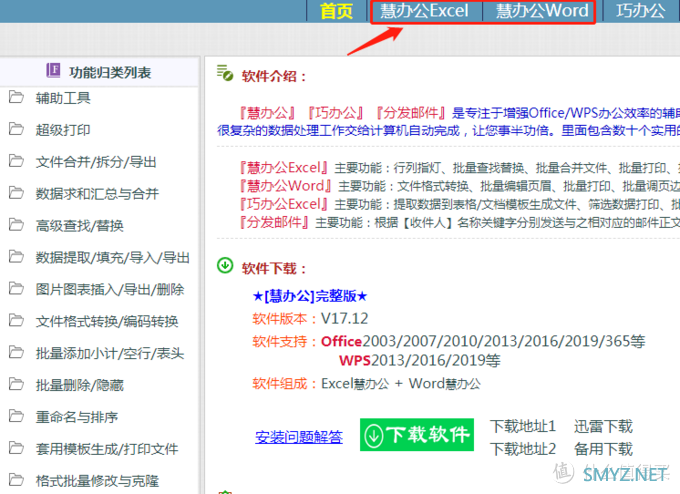680x494 pixels.
Task: Click the 功能归类列表 header text
Action: pyautogui.click(x=110, y=72)
